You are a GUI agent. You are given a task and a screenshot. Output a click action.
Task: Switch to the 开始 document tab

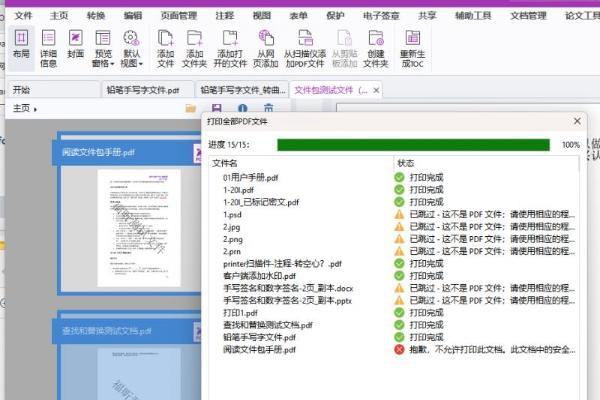[x=53, y=90]
